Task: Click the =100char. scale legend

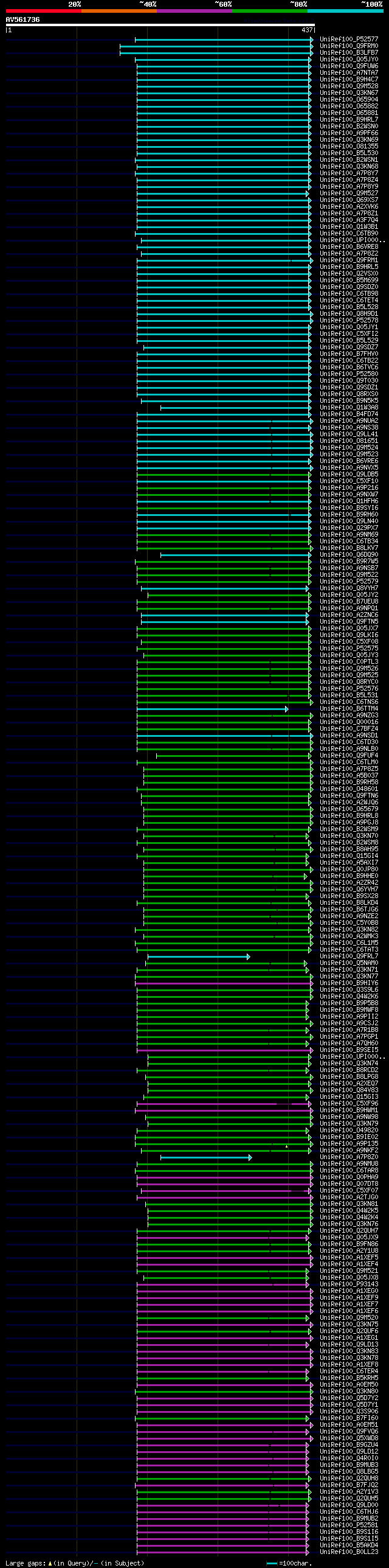Action: (289, 1563)
